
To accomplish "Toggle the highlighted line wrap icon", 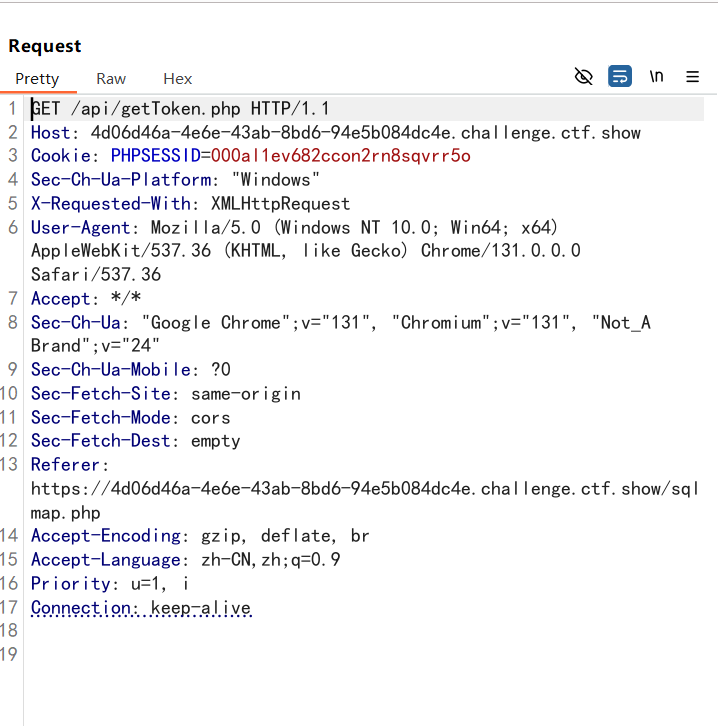I will point(620,76).
